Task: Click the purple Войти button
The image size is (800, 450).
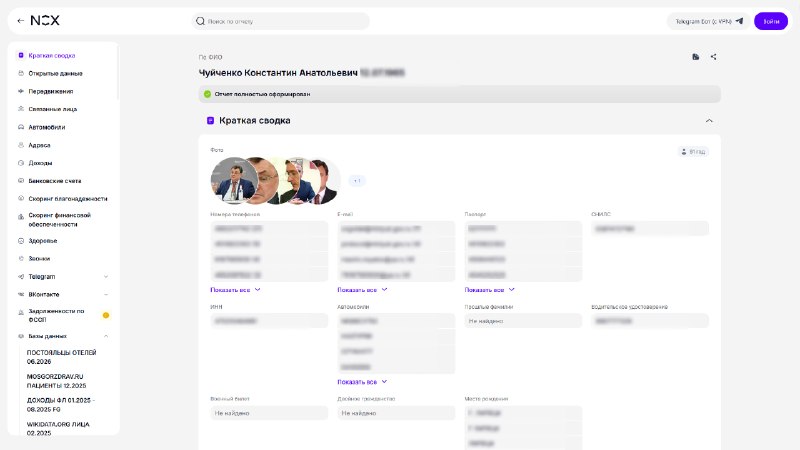Action: pos(771,21)
